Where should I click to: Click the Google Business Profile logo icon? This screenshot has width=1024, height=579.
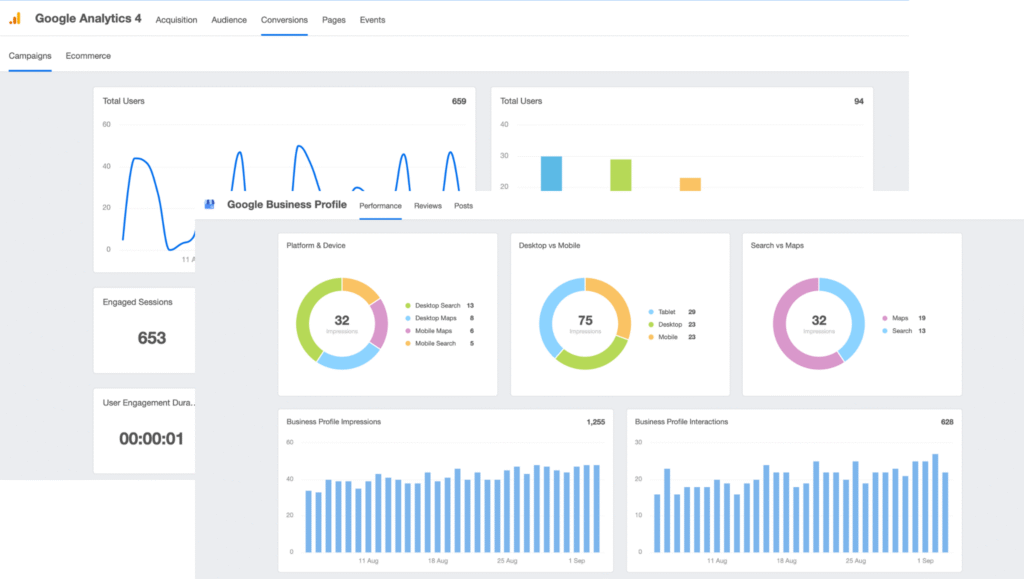click(x=210, y=204)
